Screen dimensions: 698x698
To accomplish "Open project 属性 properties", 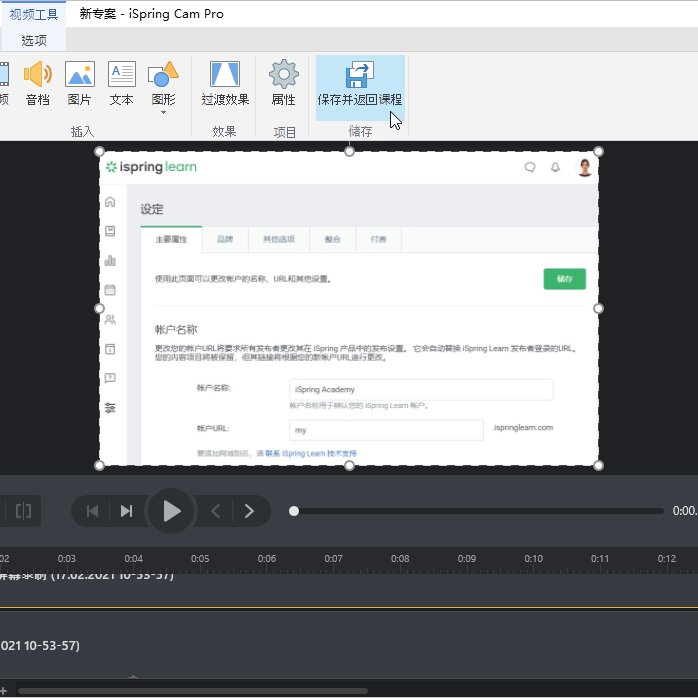I will pyautogui.click(x=284, y=83).
